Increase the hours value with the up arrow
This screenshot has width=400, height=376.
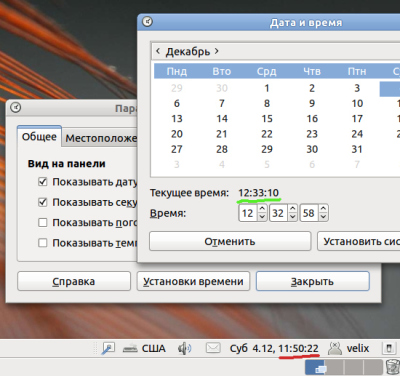pyautogui.click(x=262, y=209)
